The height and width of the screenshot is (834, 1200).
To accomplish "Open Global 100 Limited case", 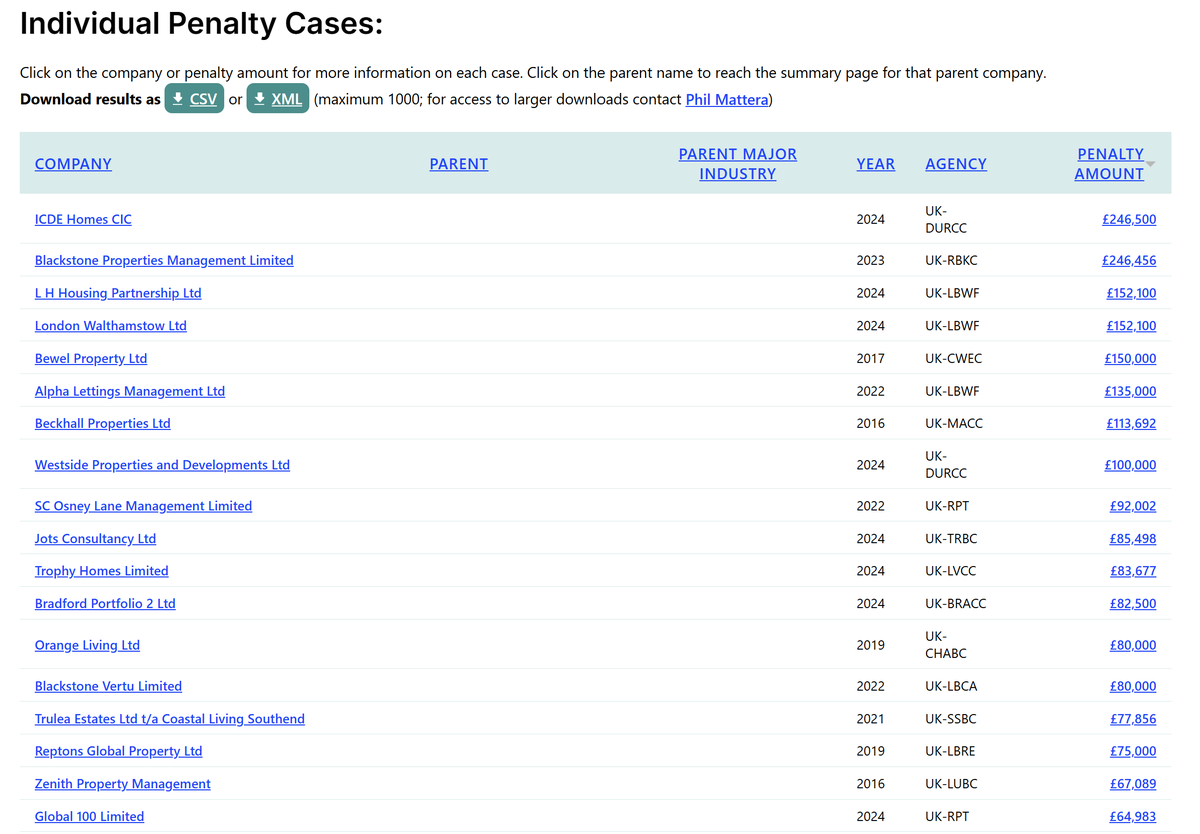I will coord(89,816).
